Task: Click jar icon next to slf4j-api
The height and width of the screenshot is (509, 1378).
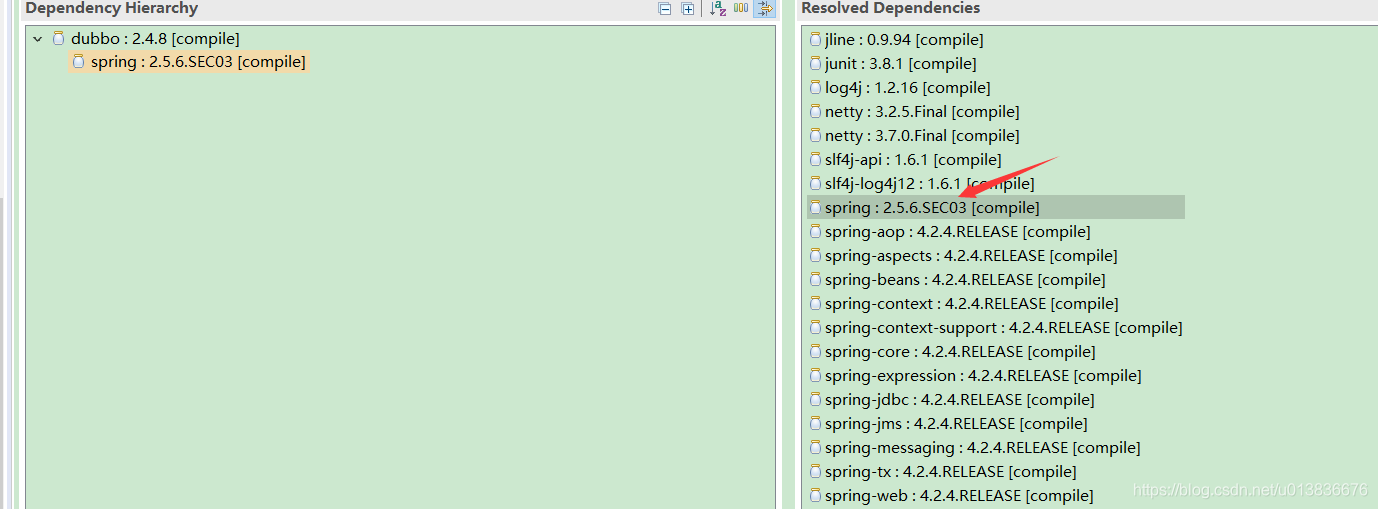Action: pyautogui.click(x=815, y=160)
